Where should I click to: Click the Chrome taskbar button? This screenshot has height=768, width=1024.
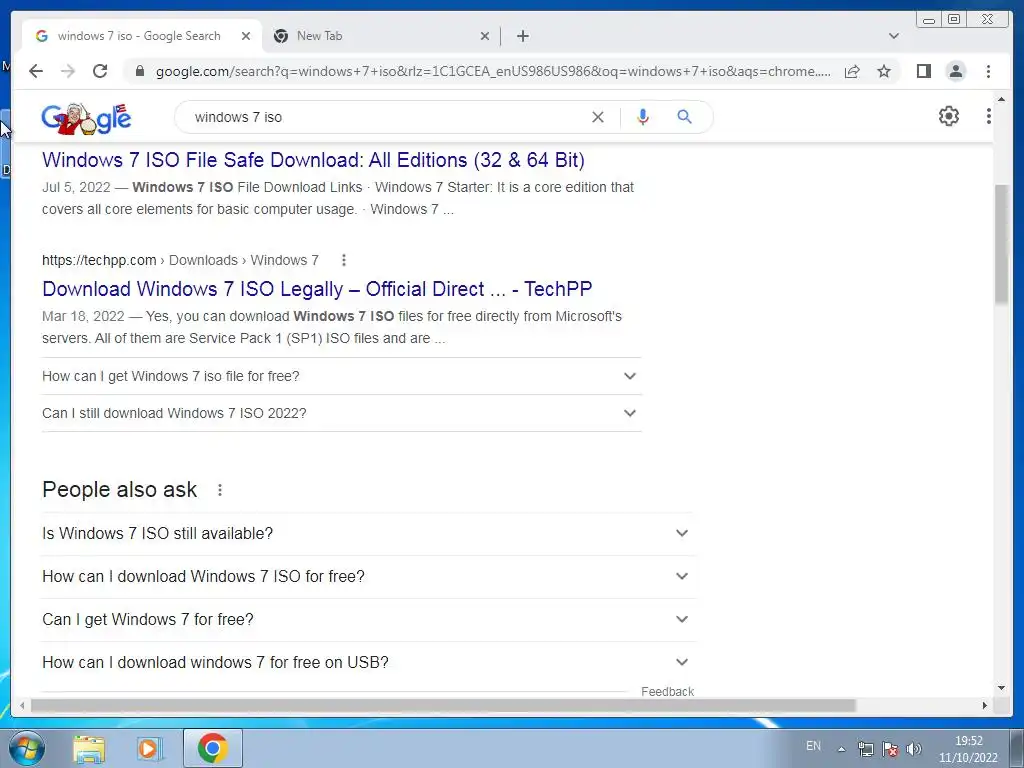(213, 748)
